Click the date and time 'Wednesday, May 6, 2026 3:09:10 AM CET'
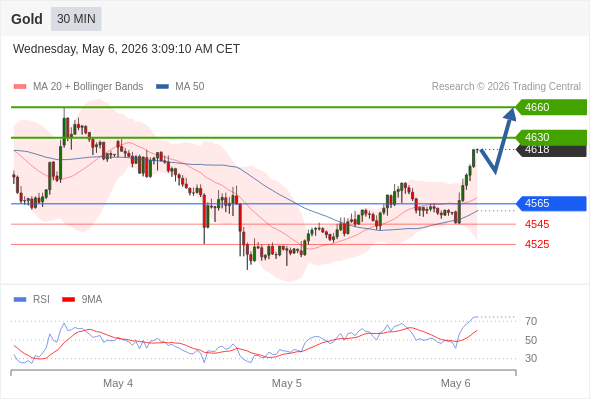Viewport: 590px width, 400px height. pyautogui.click(x=126, y=49)
